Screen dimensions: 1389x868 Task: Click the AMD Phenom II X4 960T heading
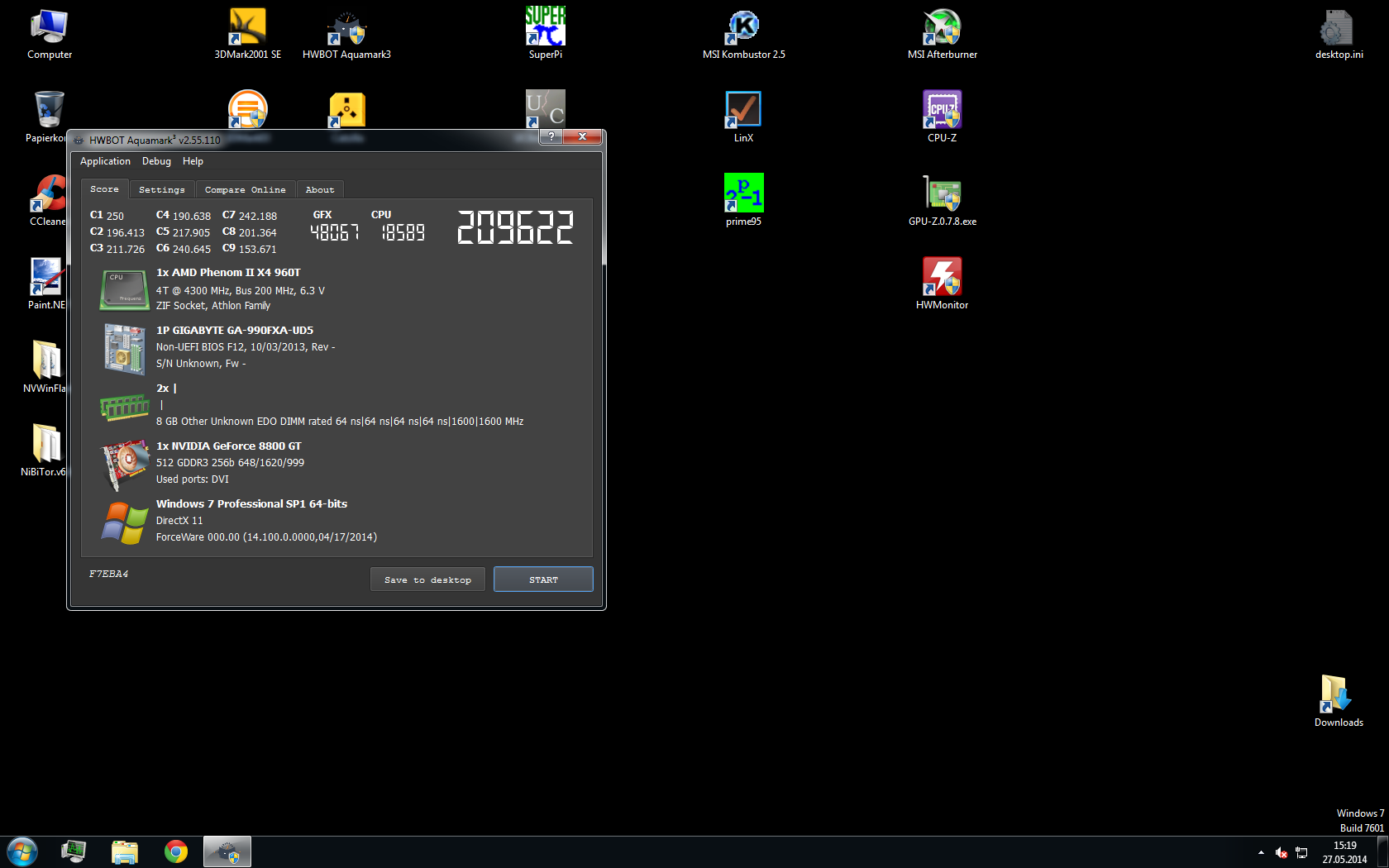tap(228, 273)
